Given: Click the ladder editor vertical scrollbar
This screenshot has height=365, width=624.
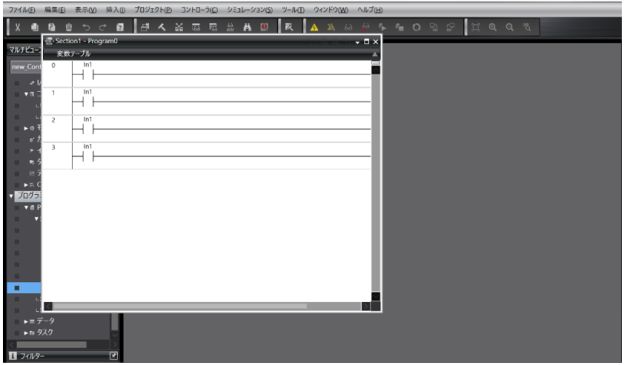Looking at the screenshot, I should pyautogui.click(x=375, y=183).
